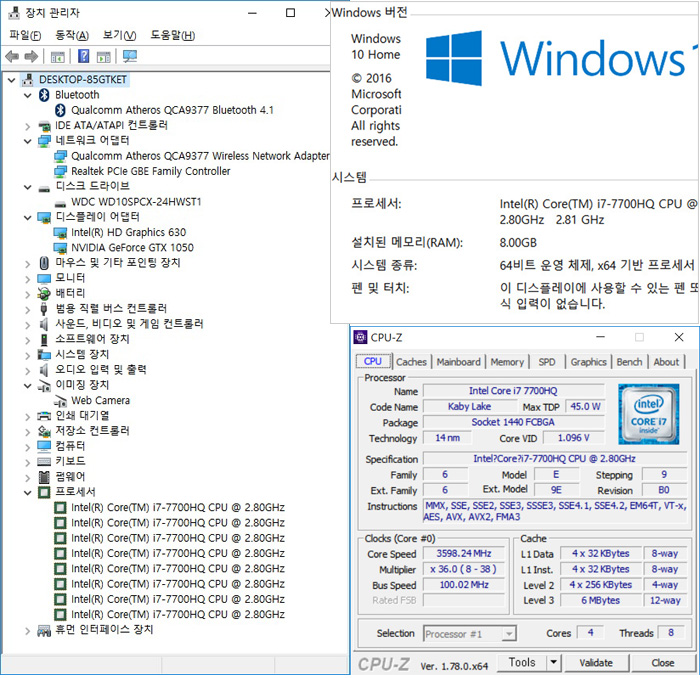Open the 파일(F) menu
The image size is (700, 678).
click(25, 35)
